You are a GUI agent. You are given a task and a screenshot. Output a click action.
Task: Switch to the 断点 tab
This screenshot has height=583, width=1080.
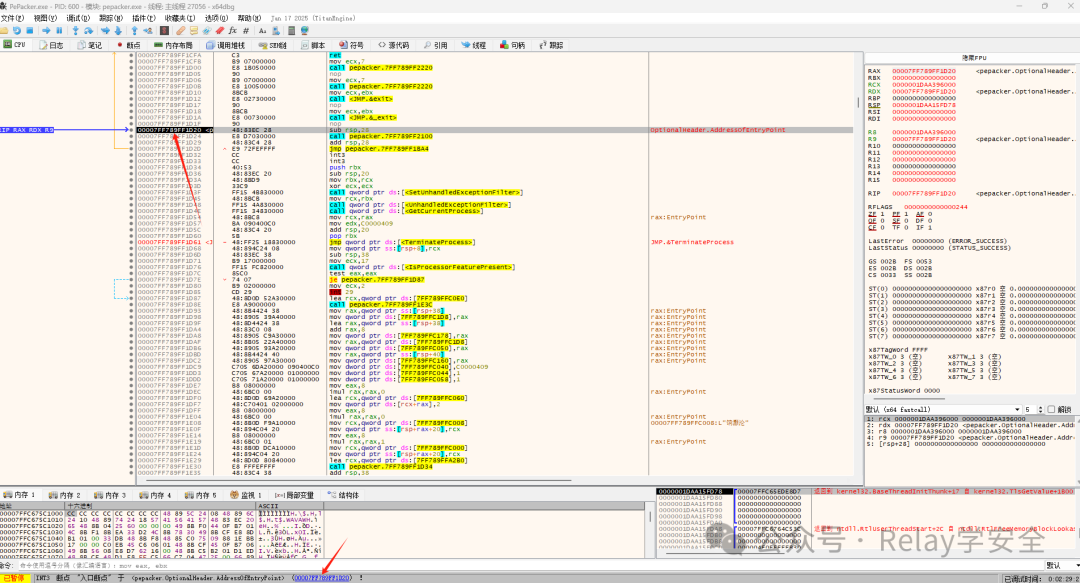coord(129,45)
